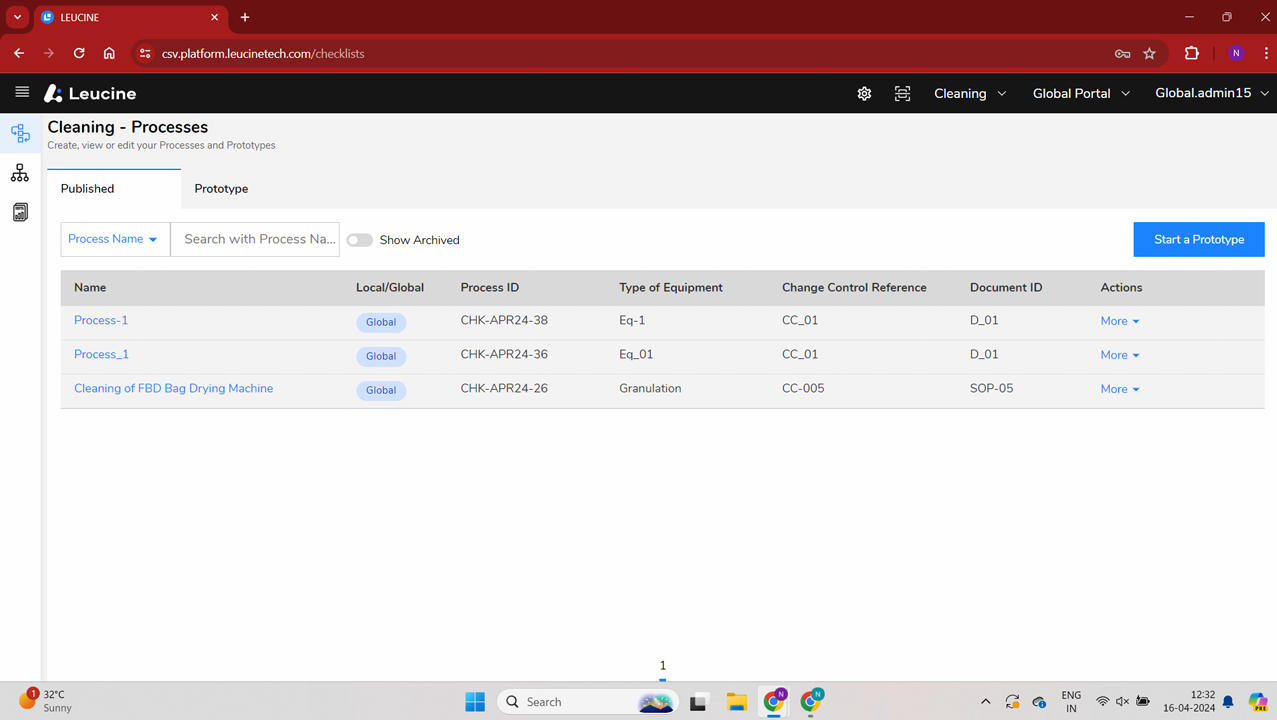Open the browser extensions puzzle icon
Viewport: 1277px width, 720px height.
(x=1192, y=54)
